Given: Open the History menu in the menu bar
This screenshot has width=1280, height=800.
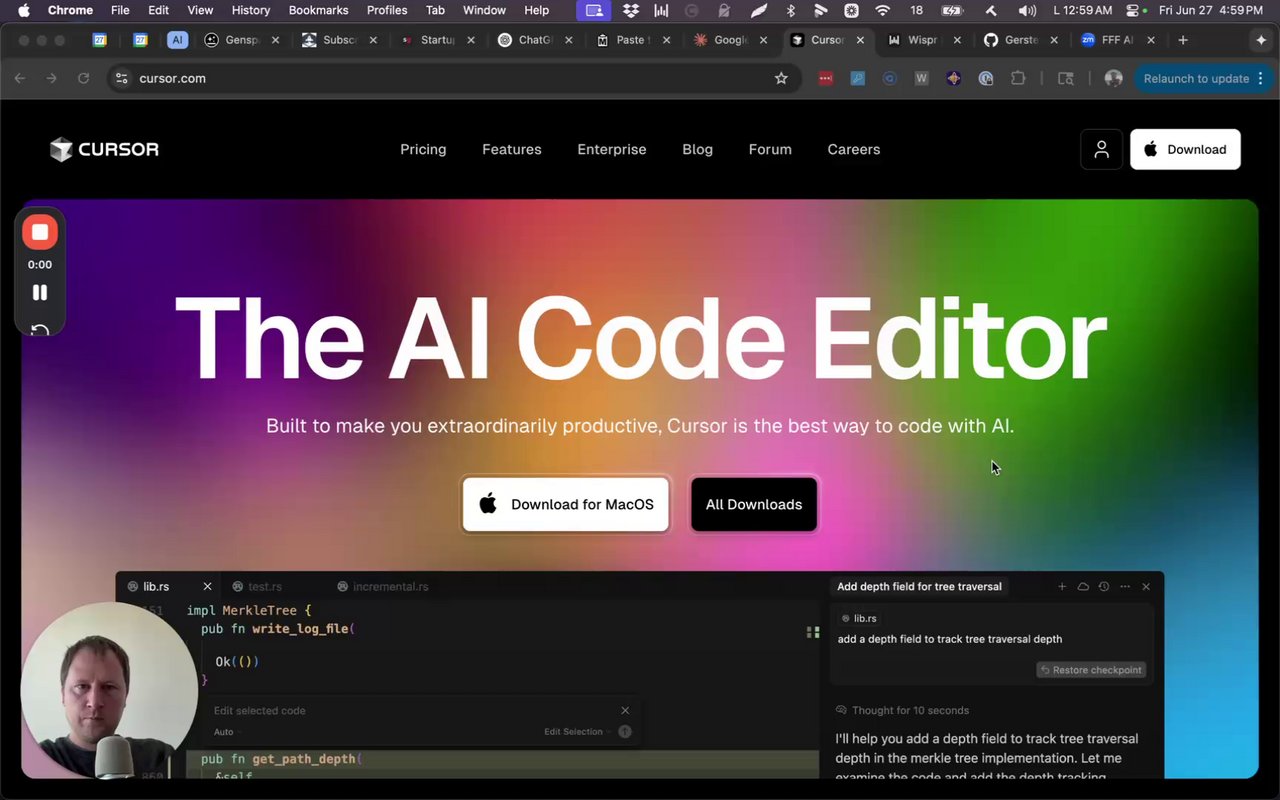Looking at the screenshot, I should pyautogui.click(x=250, y=10).
